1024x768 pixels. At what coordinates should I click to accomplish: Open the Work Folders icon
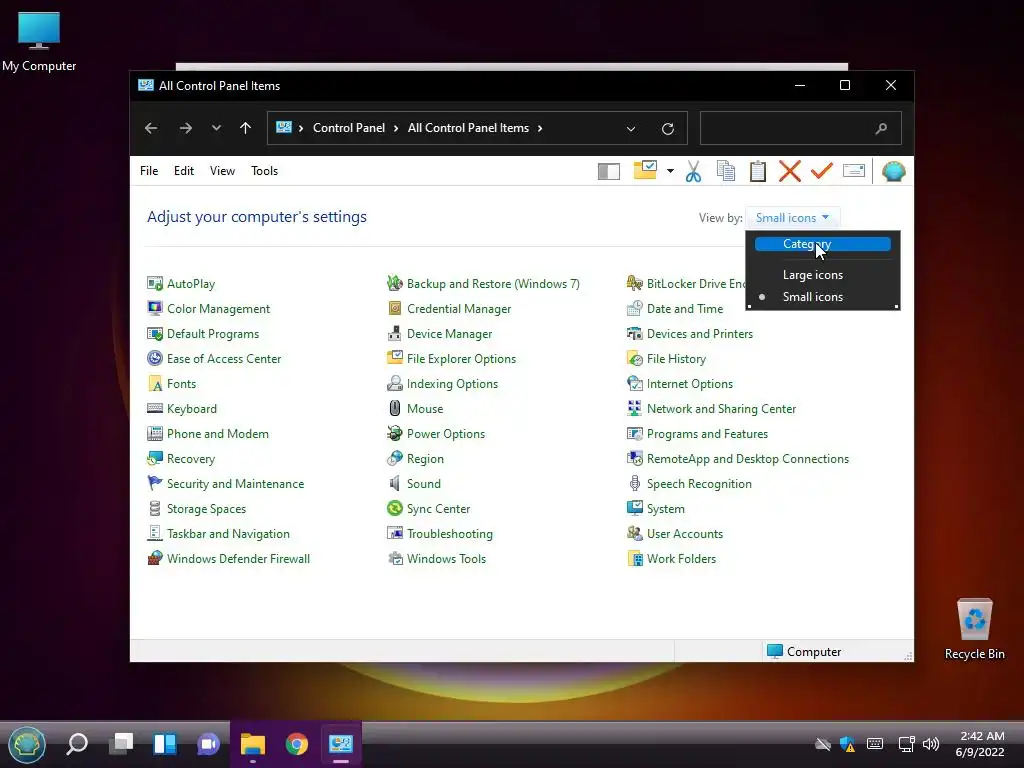tap(634, 558)
